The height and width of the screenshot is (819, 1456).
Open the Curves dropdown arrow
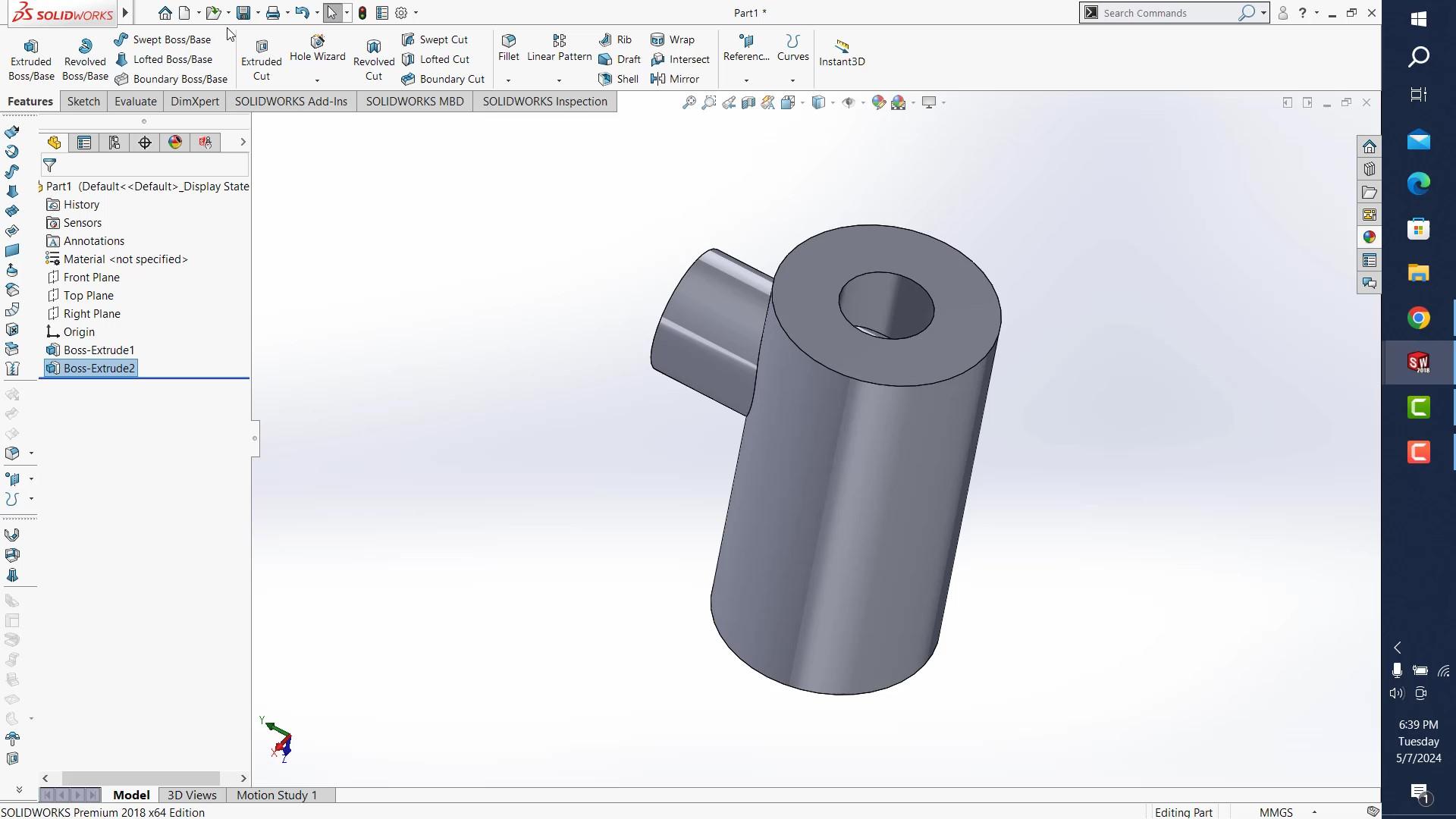pos(792,79)
